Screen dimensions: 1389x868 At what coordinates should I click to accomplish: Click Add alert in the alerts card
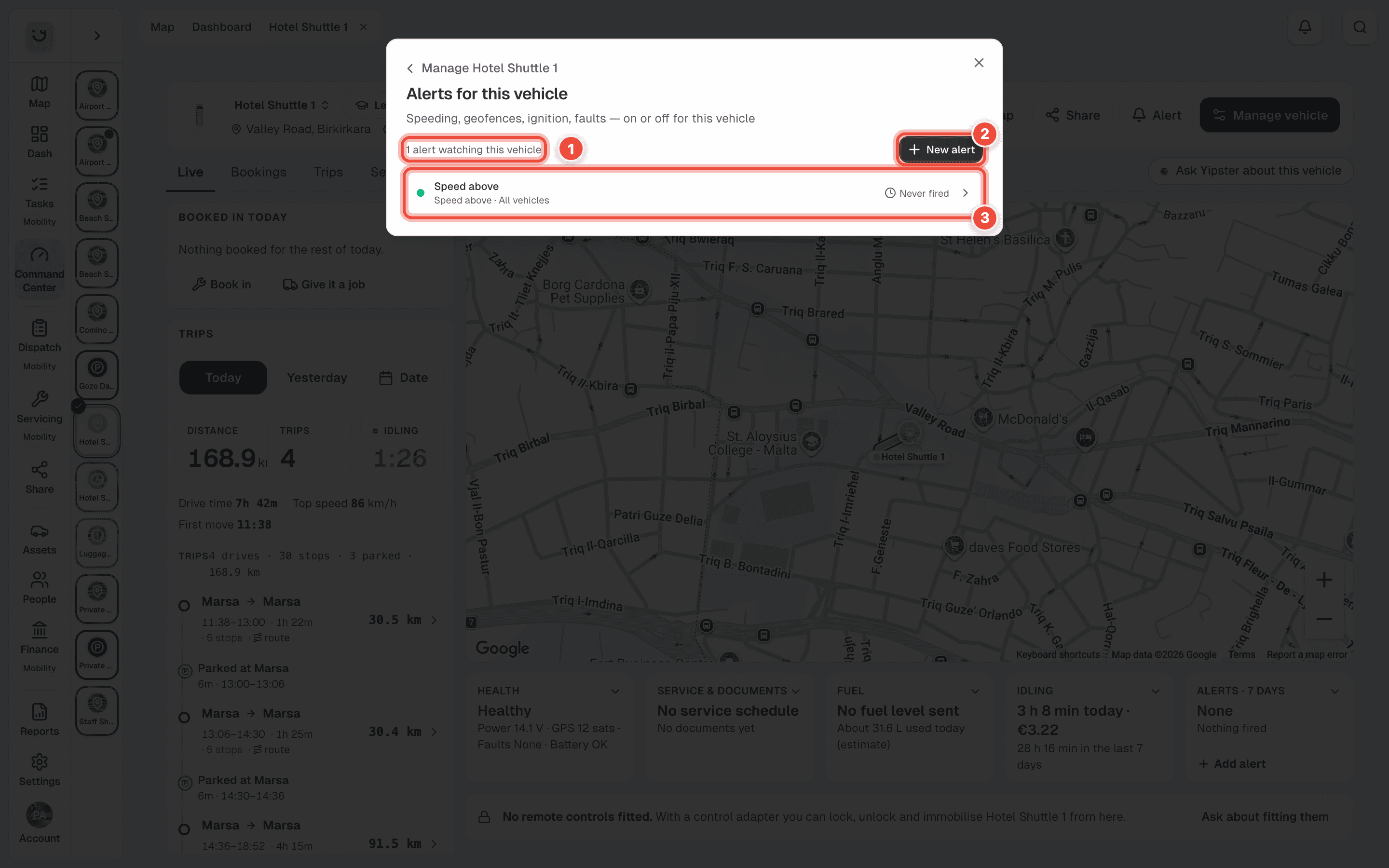coord(1232,763)
